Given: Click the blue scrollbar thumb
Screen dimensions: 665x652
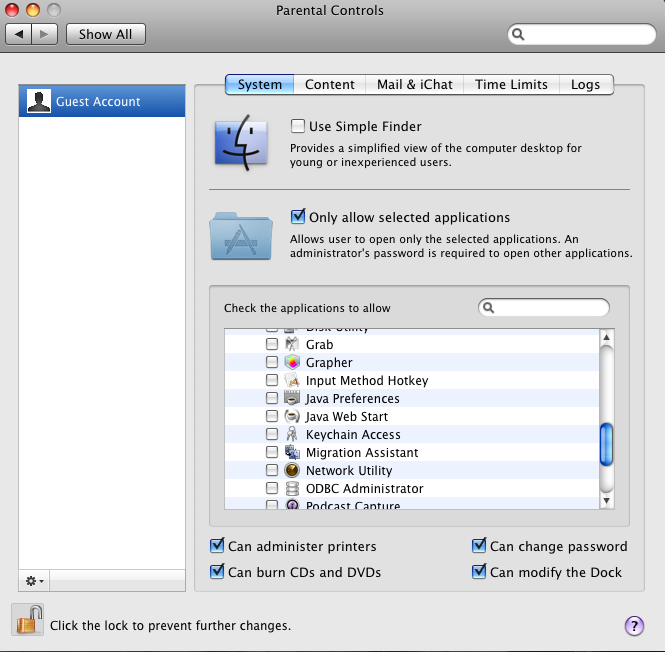Looking at the screenshot, I should [606, 444].
